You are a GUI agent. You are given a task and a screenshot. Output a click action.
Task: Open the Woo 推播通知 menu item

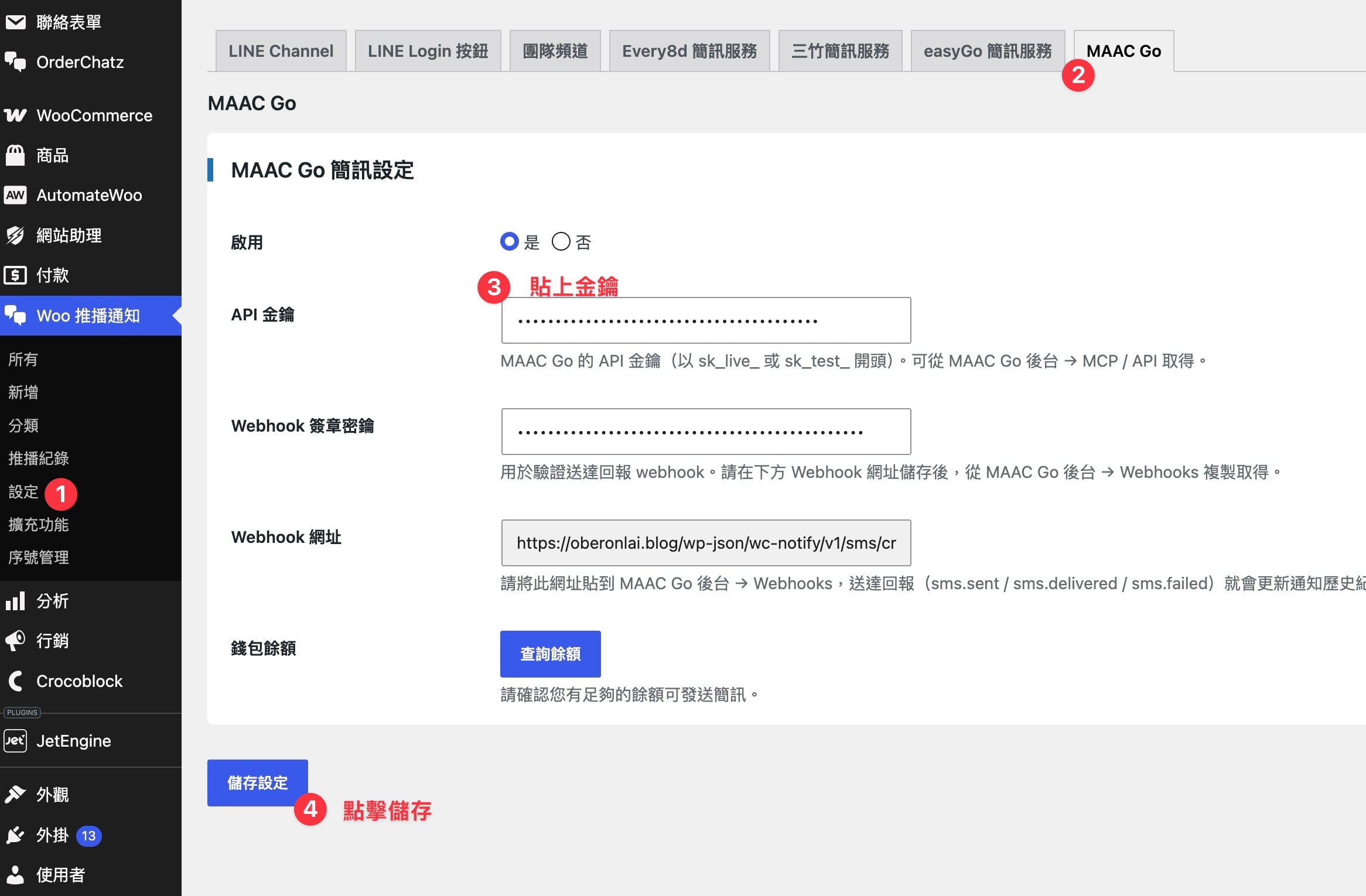[x=91, y=316]
